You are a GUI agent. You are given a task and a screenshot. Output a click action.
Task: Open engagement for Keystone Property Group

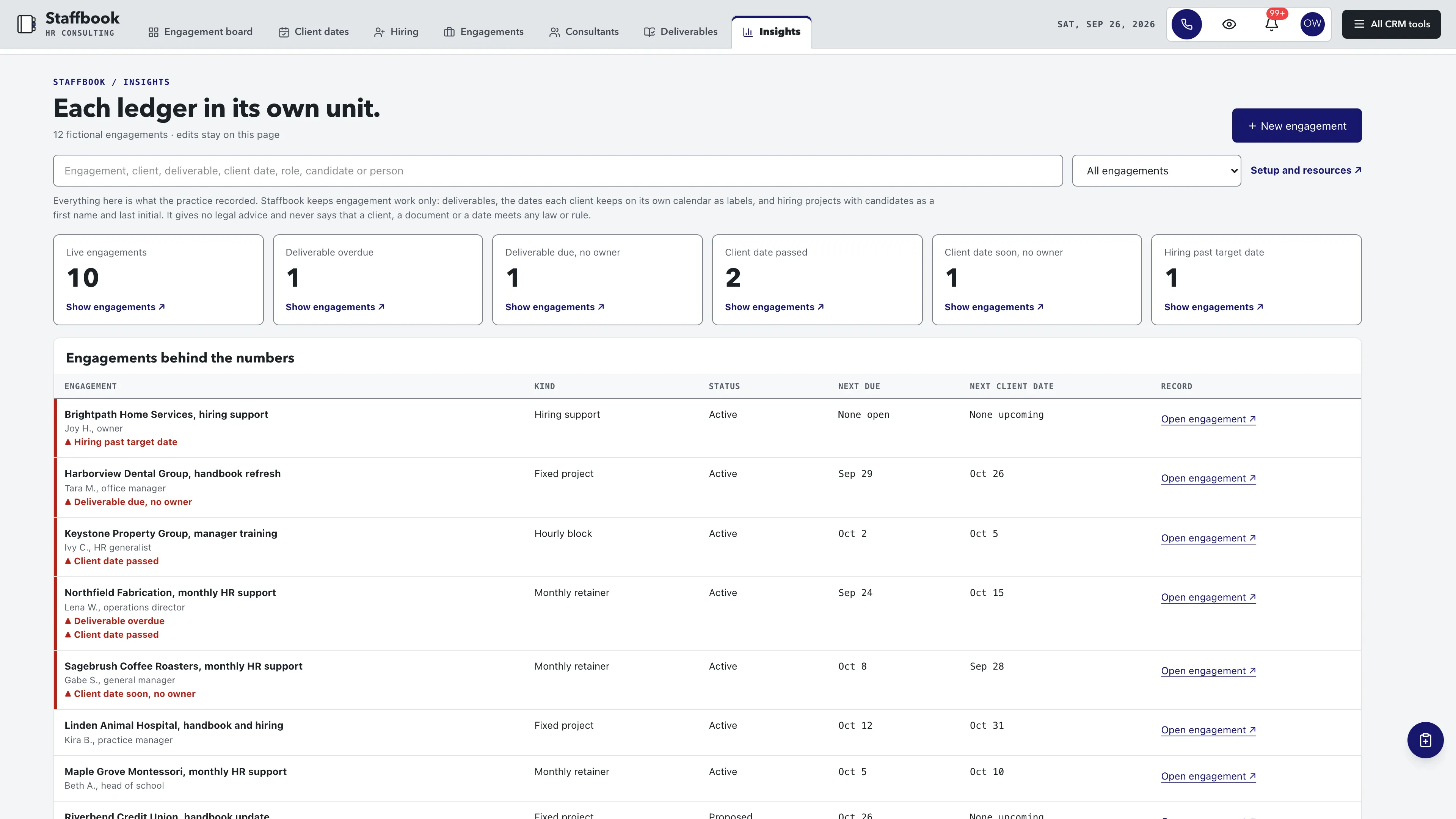[x=1208, y=538]
